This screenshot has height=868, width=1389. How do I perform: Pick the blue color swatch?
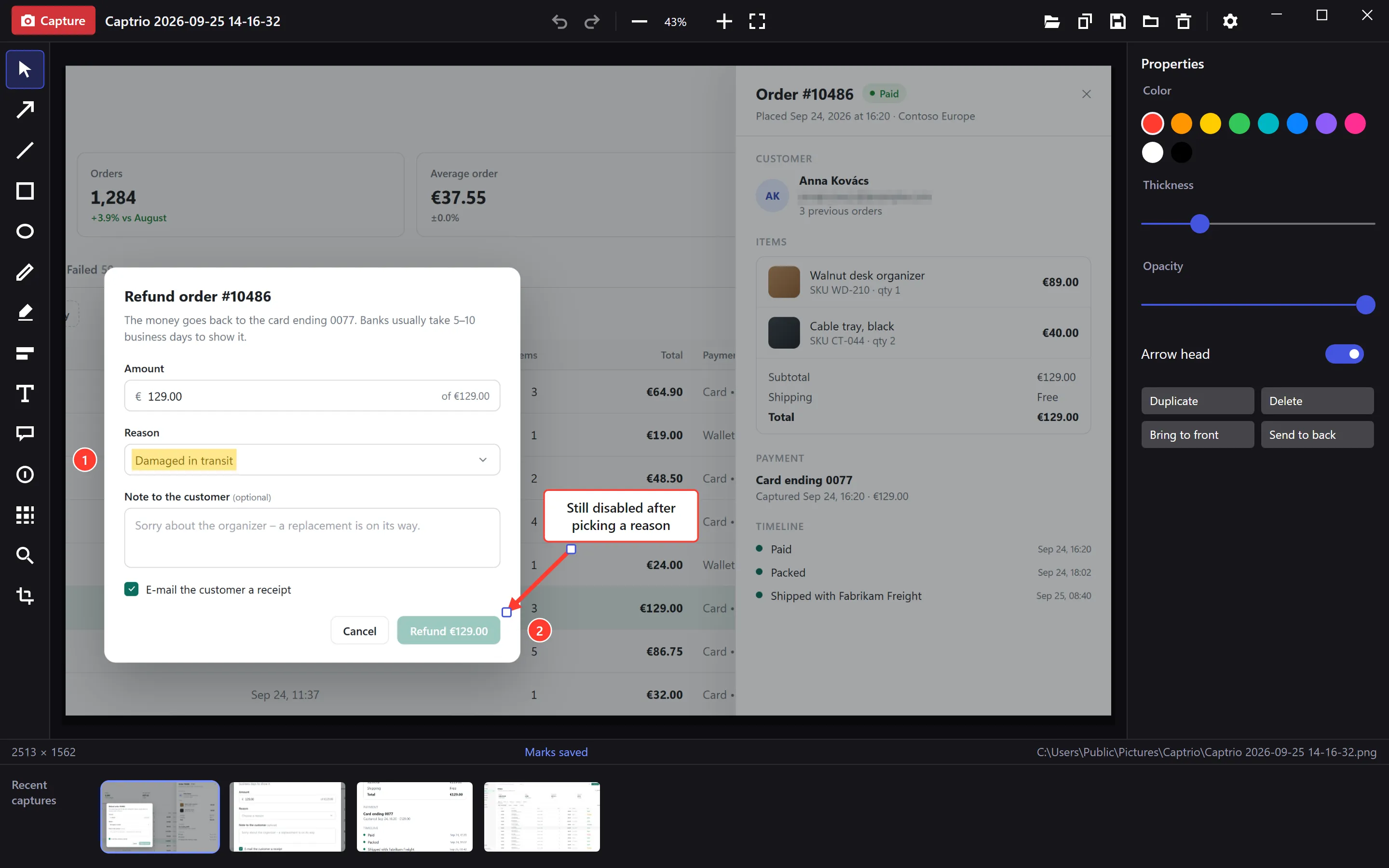click(1297, 123)
